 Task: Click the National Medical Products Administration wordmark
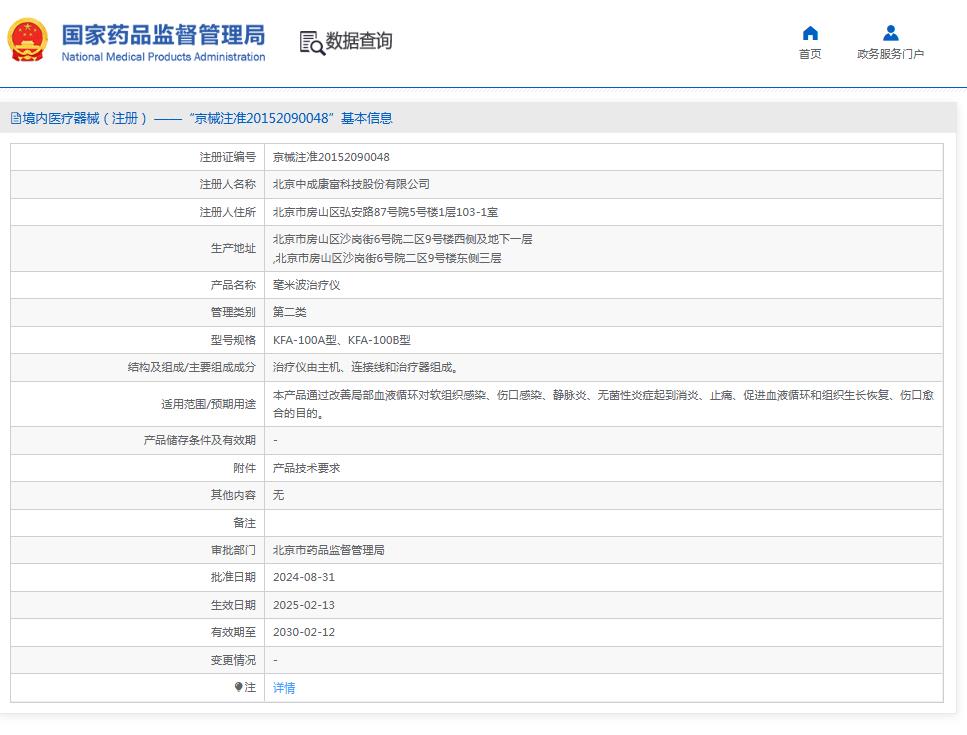coord(163,57)
